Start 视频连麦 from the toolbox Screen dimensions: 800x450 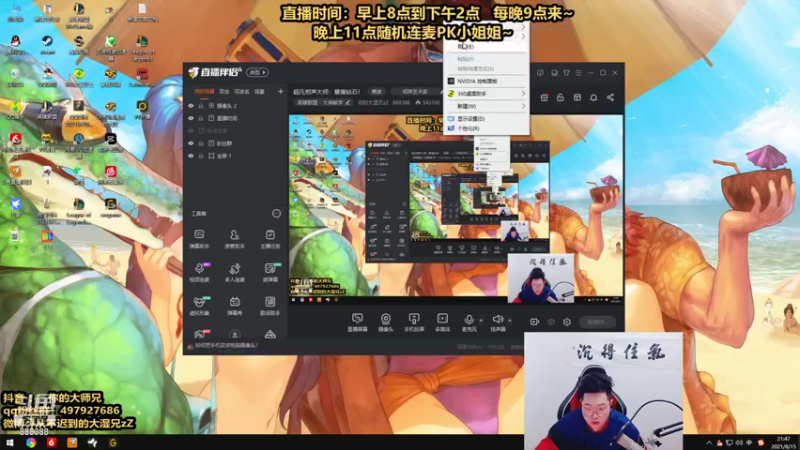(x=199, y=272)
